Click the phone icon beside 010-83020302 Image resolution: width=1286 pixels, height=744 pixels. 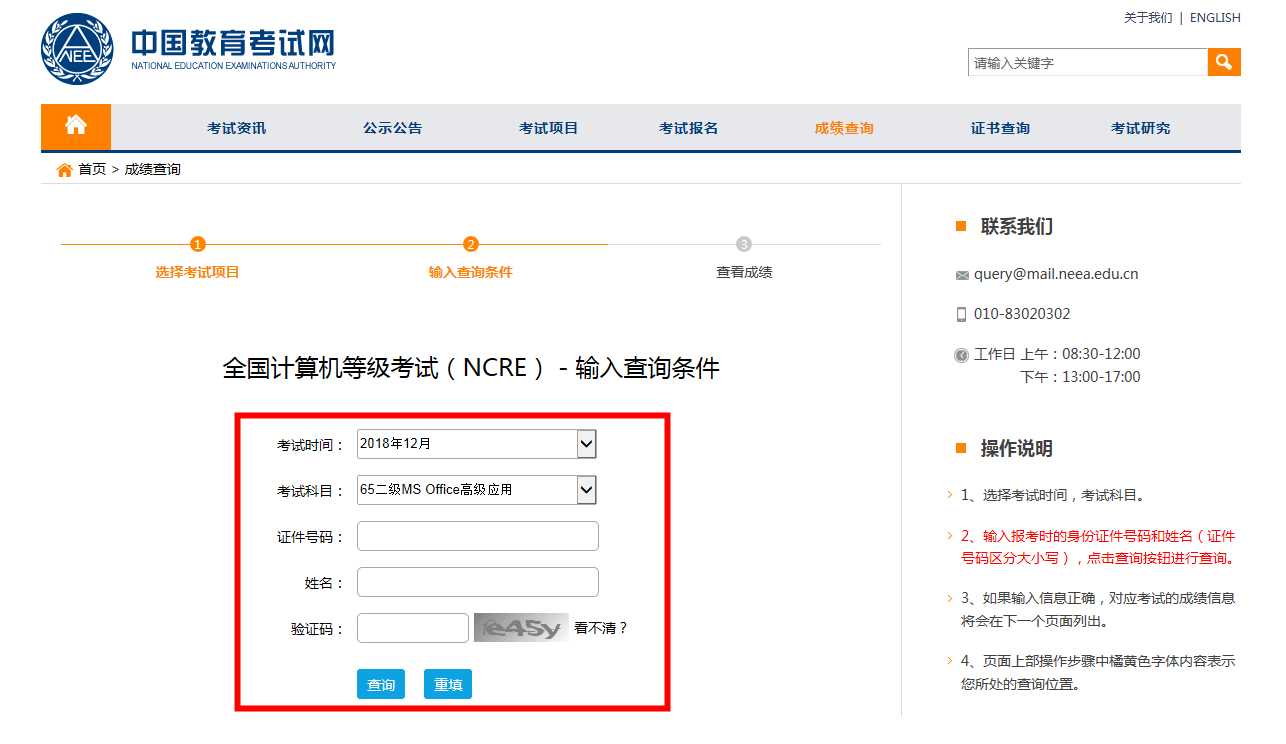pos(962,314)
